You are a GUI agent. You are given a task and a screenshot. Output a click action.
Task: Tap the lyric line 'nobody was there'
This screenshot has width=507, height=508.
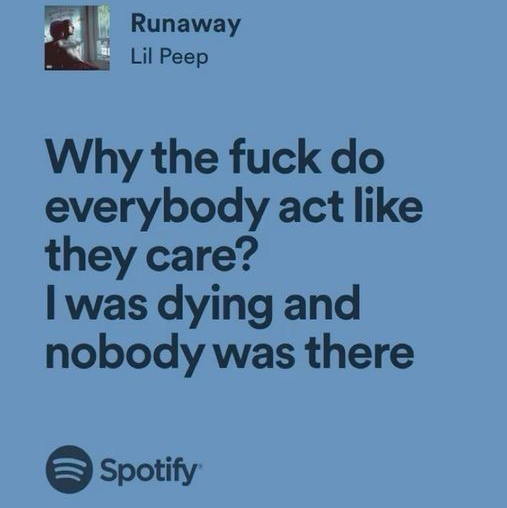point(230,354)
